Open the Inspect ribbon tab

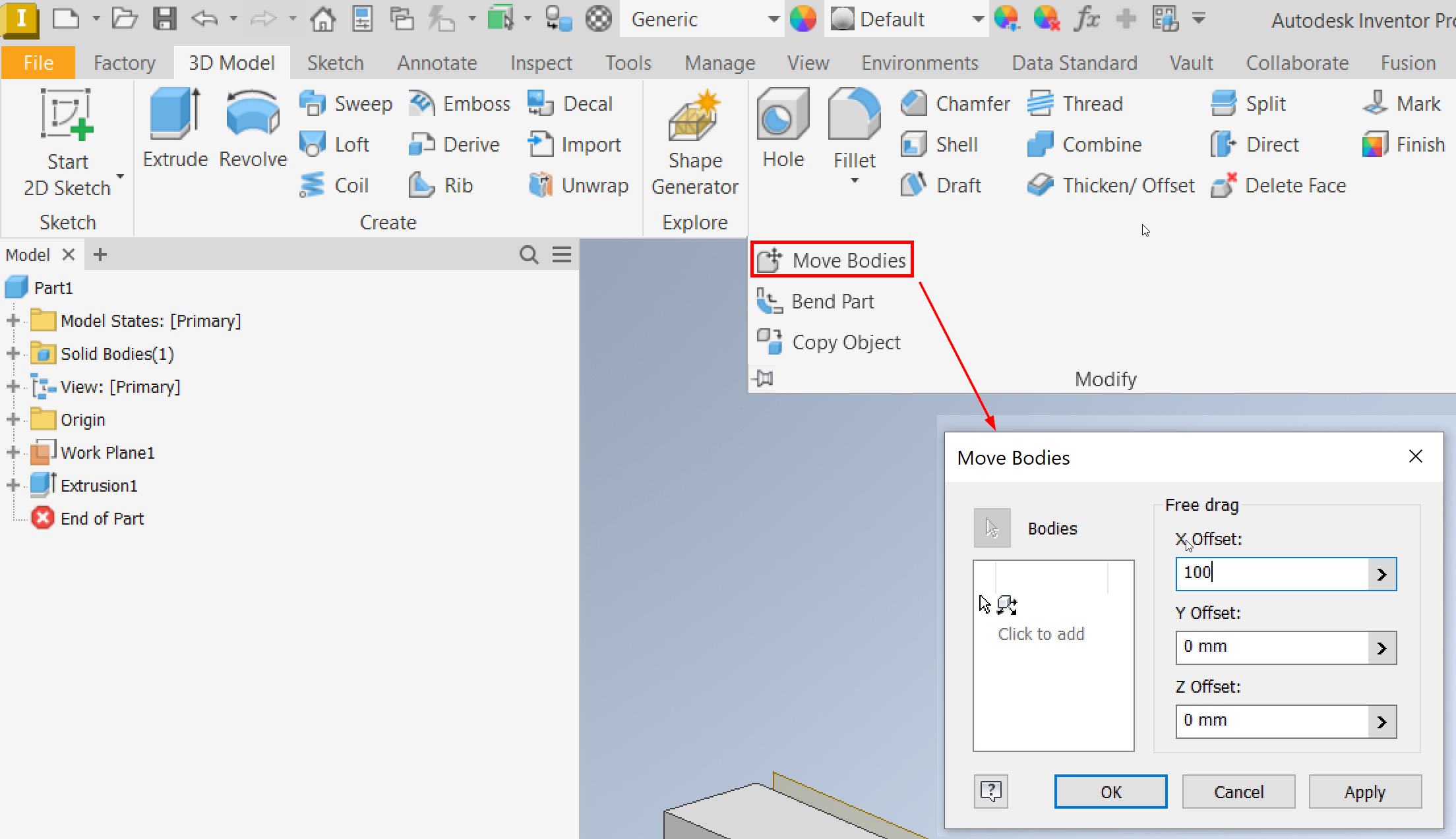541,63
